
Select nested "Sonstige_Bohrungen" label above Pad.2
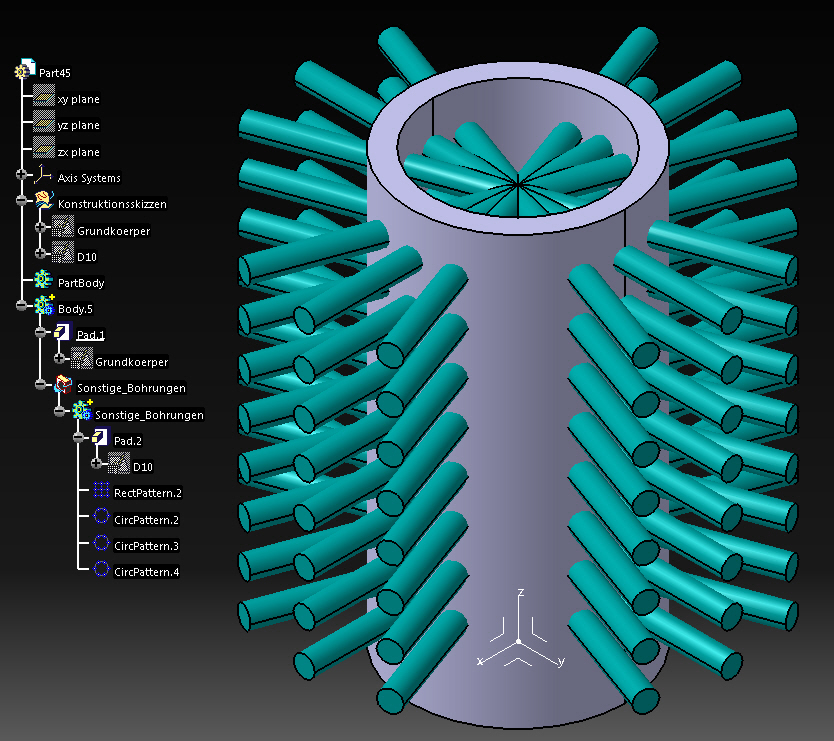pos(149,415)
